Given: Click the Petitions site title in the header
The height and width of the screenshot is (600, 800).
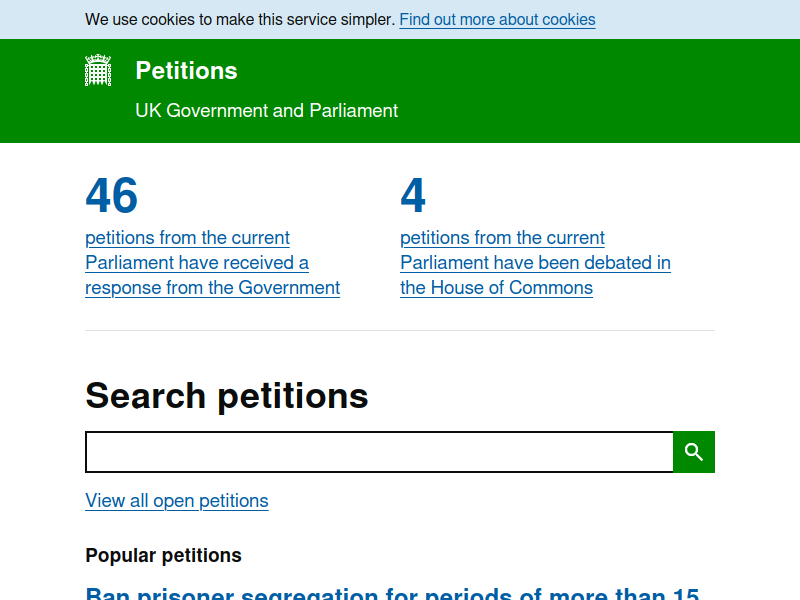Looking at the screenshot, I should point(186,70).
